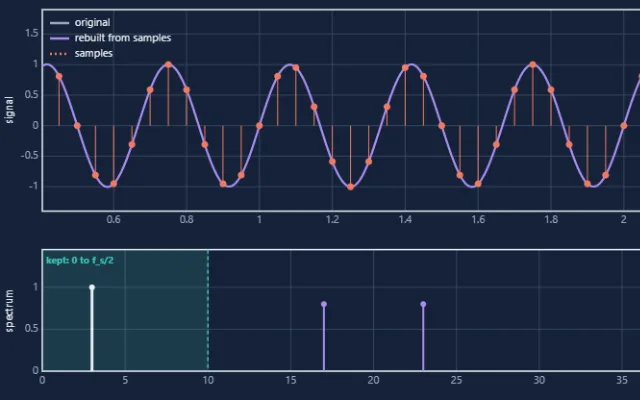This screenshot has width=640, height=400.
Task: Click the "1.2" time axis tick label
Action: tap(332, 220)
